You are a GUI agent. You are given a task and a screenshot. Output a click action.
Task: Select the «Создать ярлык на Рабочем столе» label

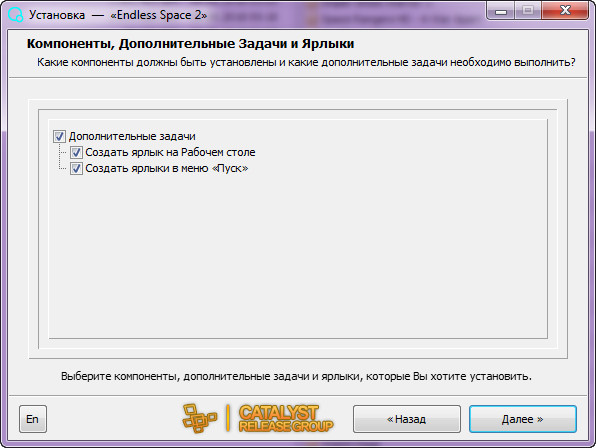coord(170,152)
